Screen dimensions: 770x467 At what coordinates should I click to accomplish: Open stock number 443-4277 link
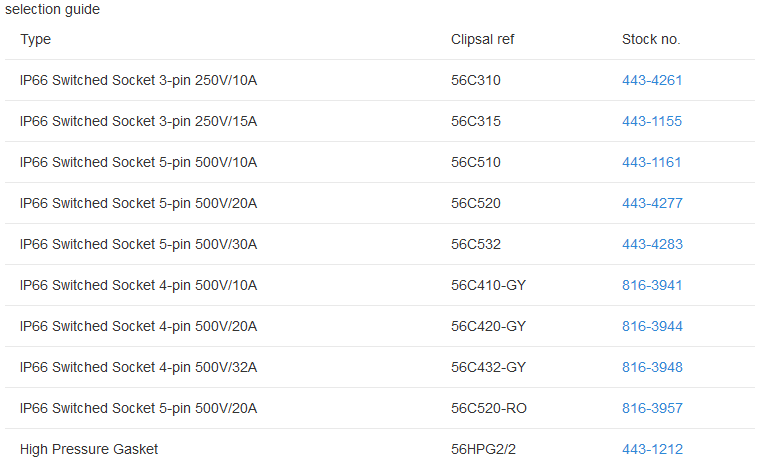(652, 203)
